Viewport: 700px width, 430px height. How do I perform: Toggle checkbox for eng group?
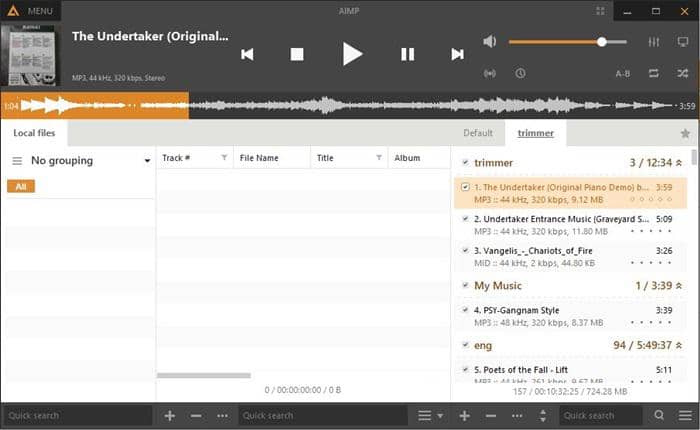[465, 345]
